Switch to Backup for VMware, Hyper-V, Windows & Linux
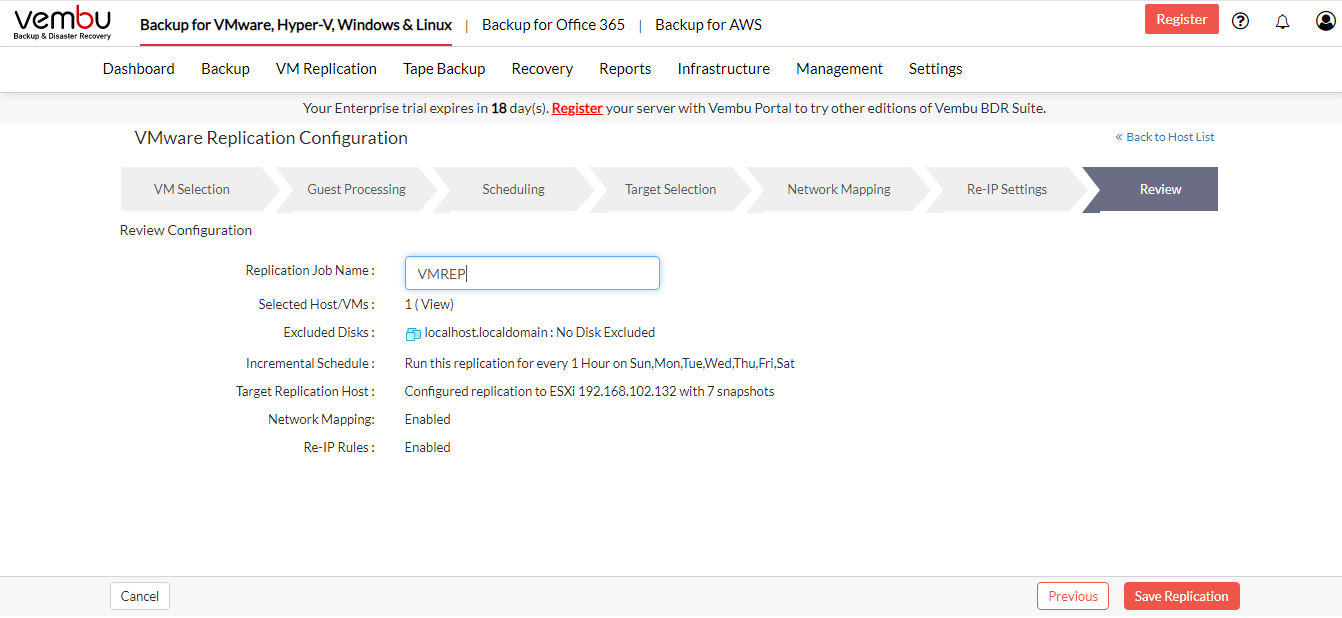This screenshot has height=618, width=1342. (x=296, y=25)
